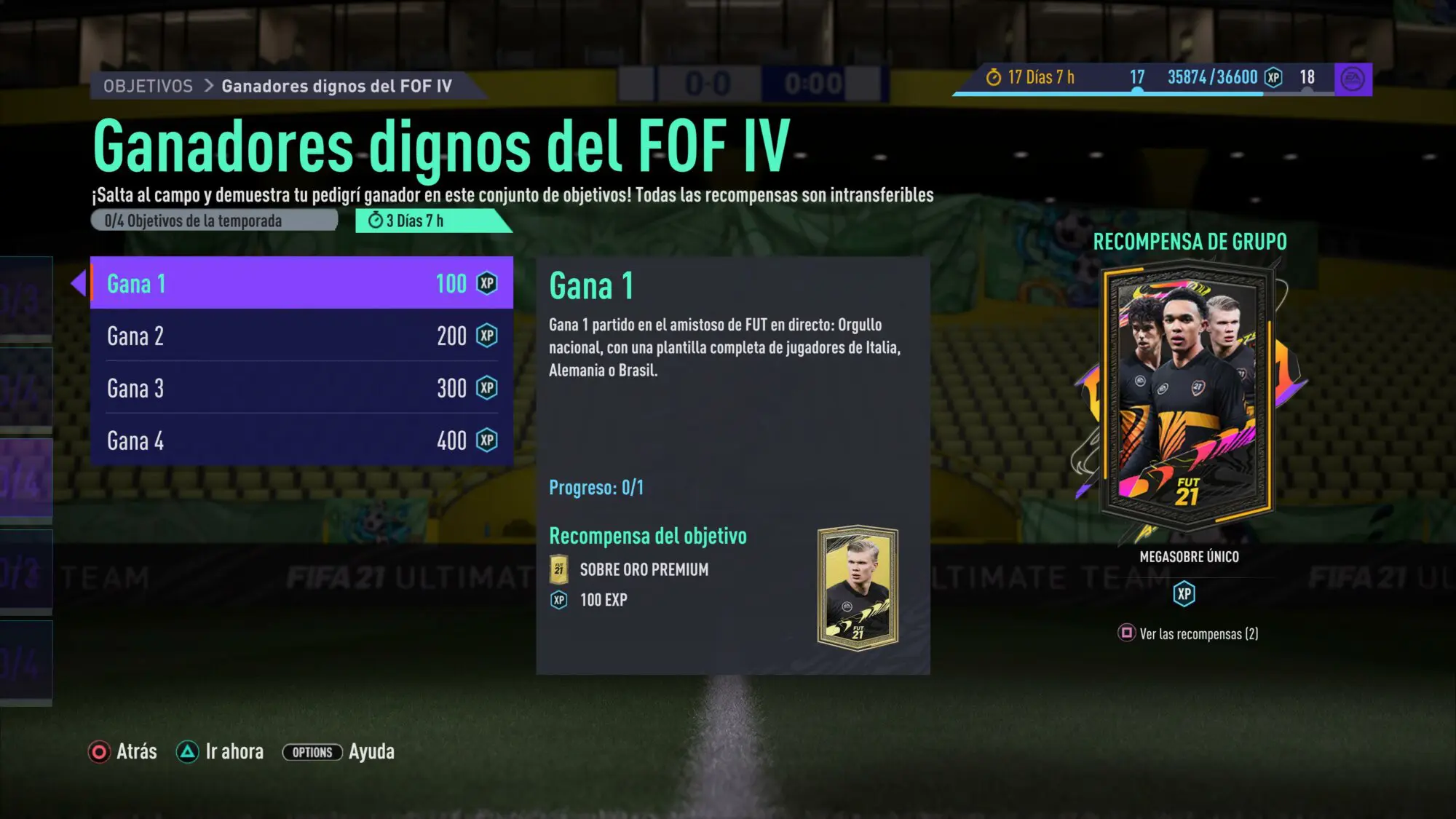Click the OPTIONS Ayuda button icon
Image resolution: width=1456 pixels, height=819 pixels.
(312, 752)
